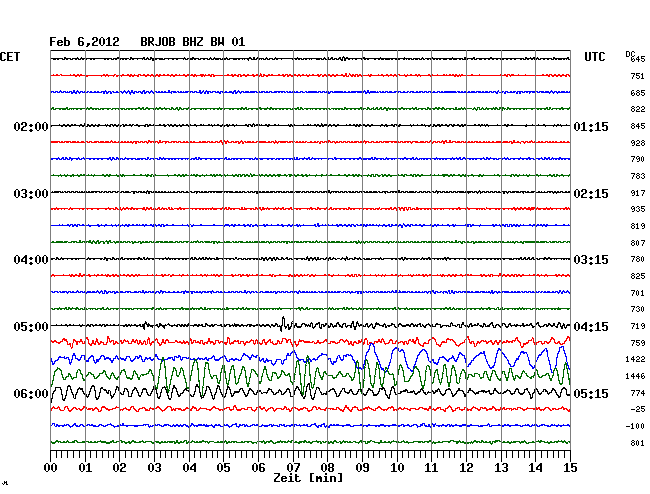Select DC value "759"

638,343
